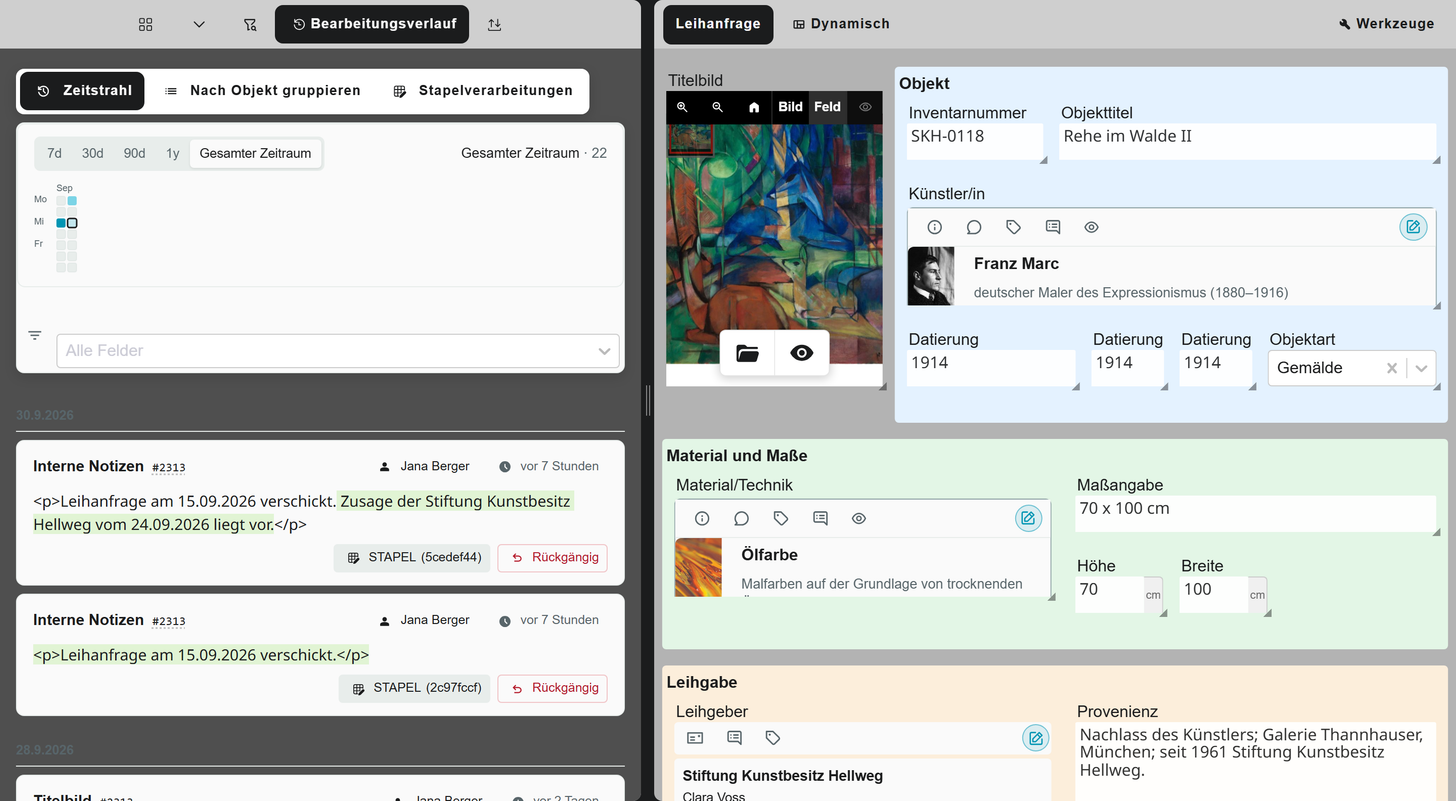Click the Inventarnummer field SKH-0118
Viewport: 1456px width, 801px height.
point(975,141)
